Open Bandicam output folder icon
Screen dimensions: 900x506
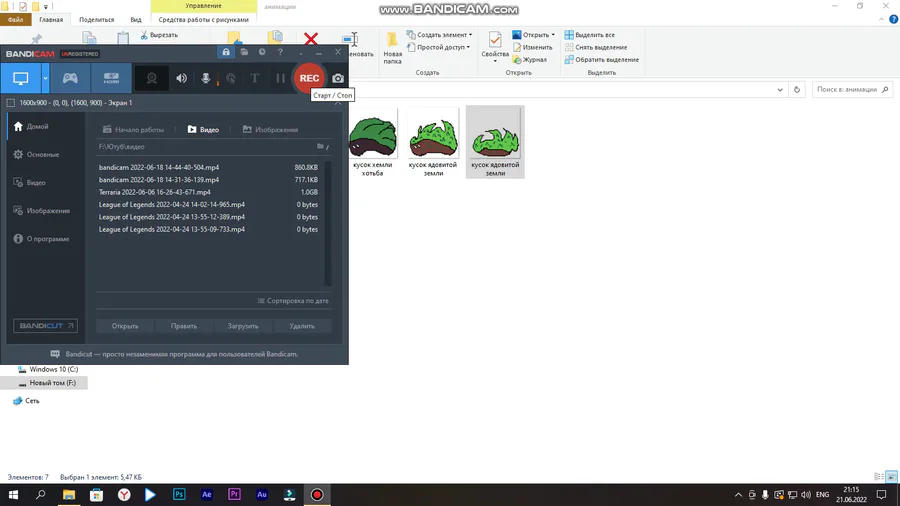[x=244, y=52]
